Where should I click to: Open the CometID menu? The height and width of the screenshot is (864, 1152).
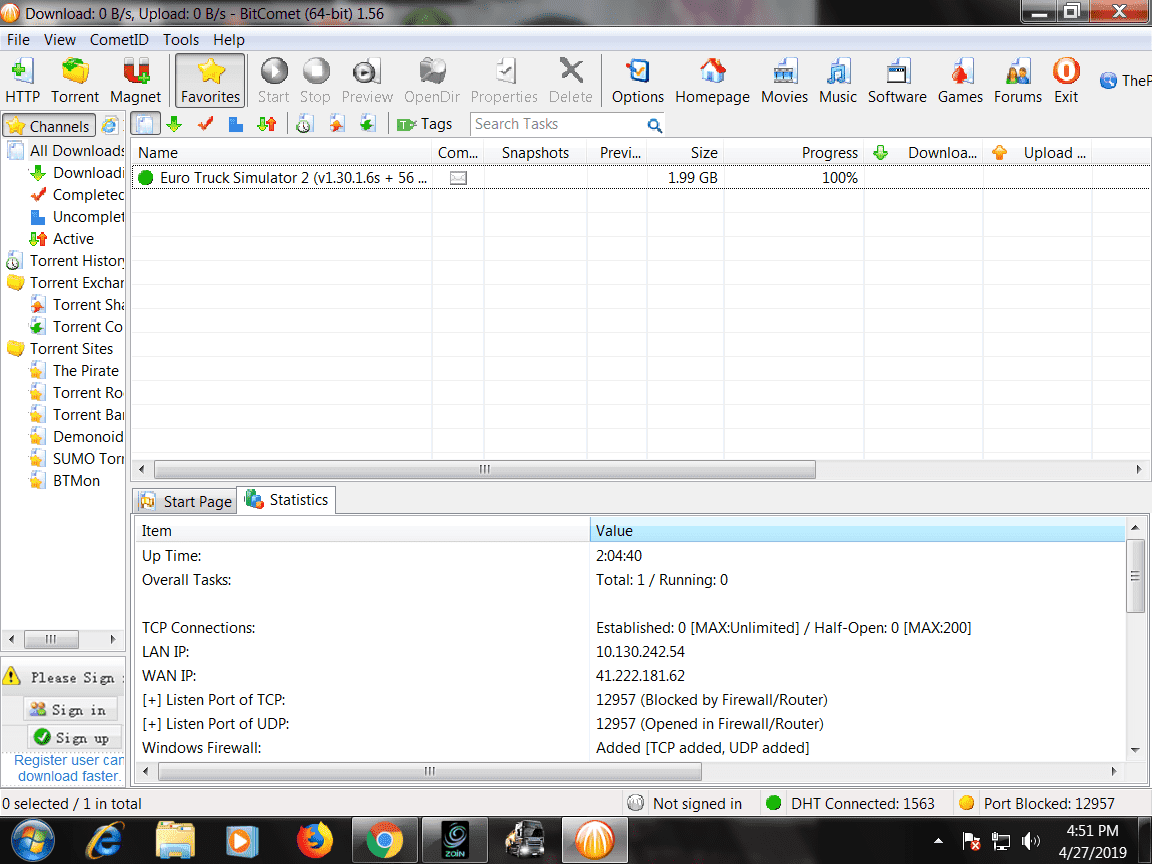[119, 40]
